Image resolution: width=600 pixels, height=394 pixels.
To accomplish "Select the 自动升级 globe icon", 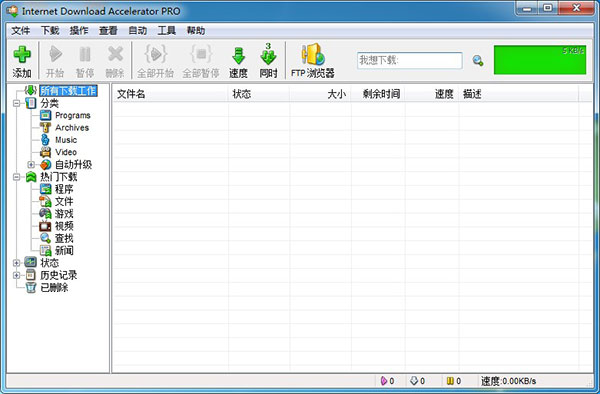I will coord(46,164).
